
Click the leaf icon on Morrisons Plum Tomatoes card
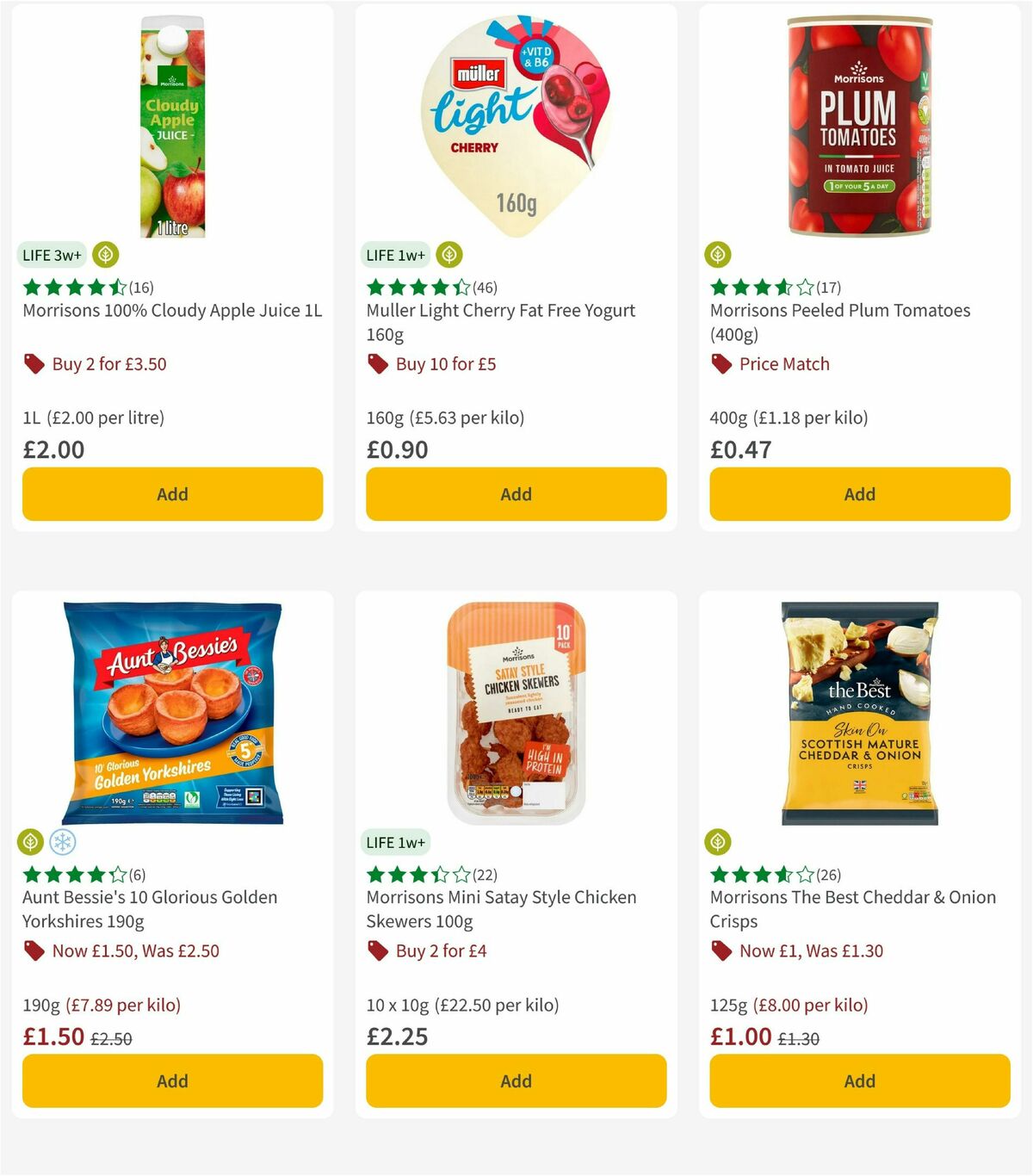pos(719,255)
